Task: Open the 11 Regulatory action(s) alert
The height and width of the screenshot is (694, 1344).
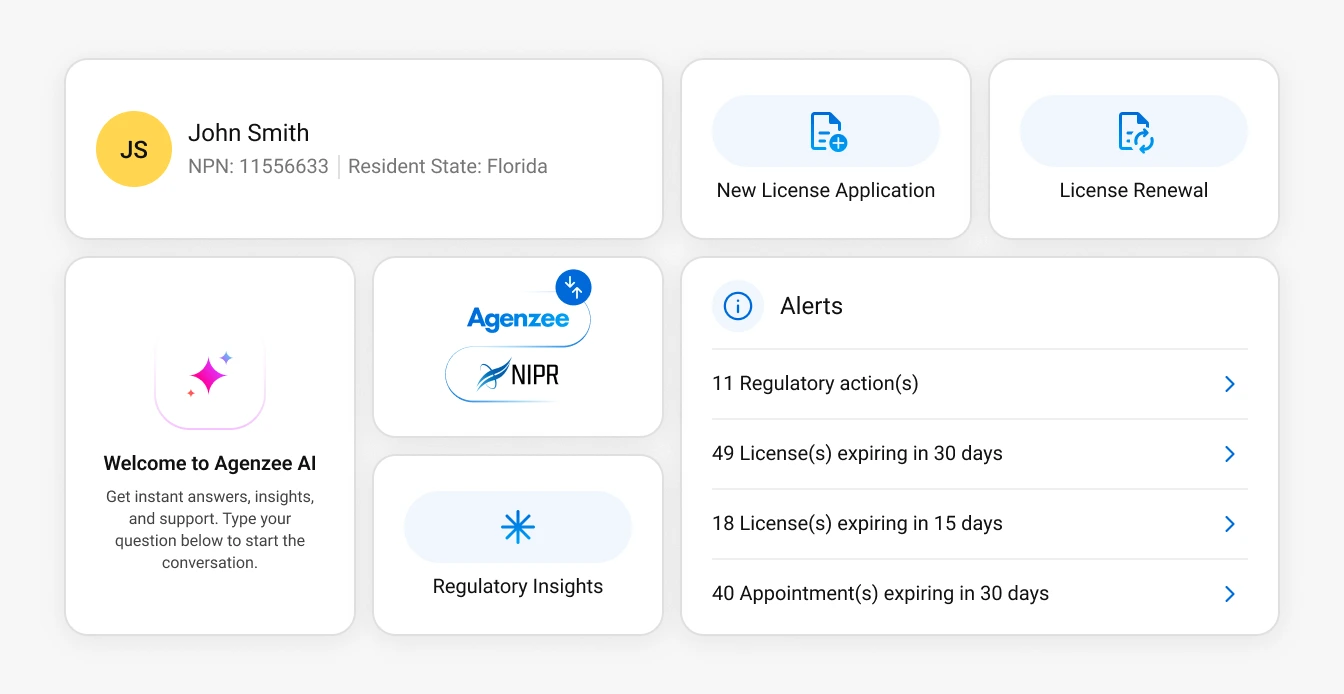Action: 815,383
